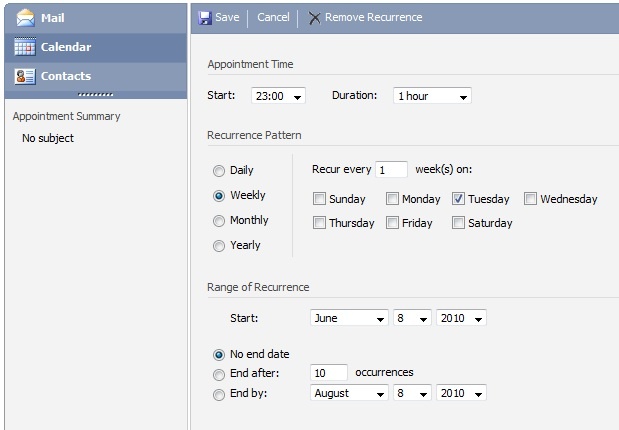Screen dimensions: 619x430
Task: Click the Mail envelope icon
Action: [26, 18]
